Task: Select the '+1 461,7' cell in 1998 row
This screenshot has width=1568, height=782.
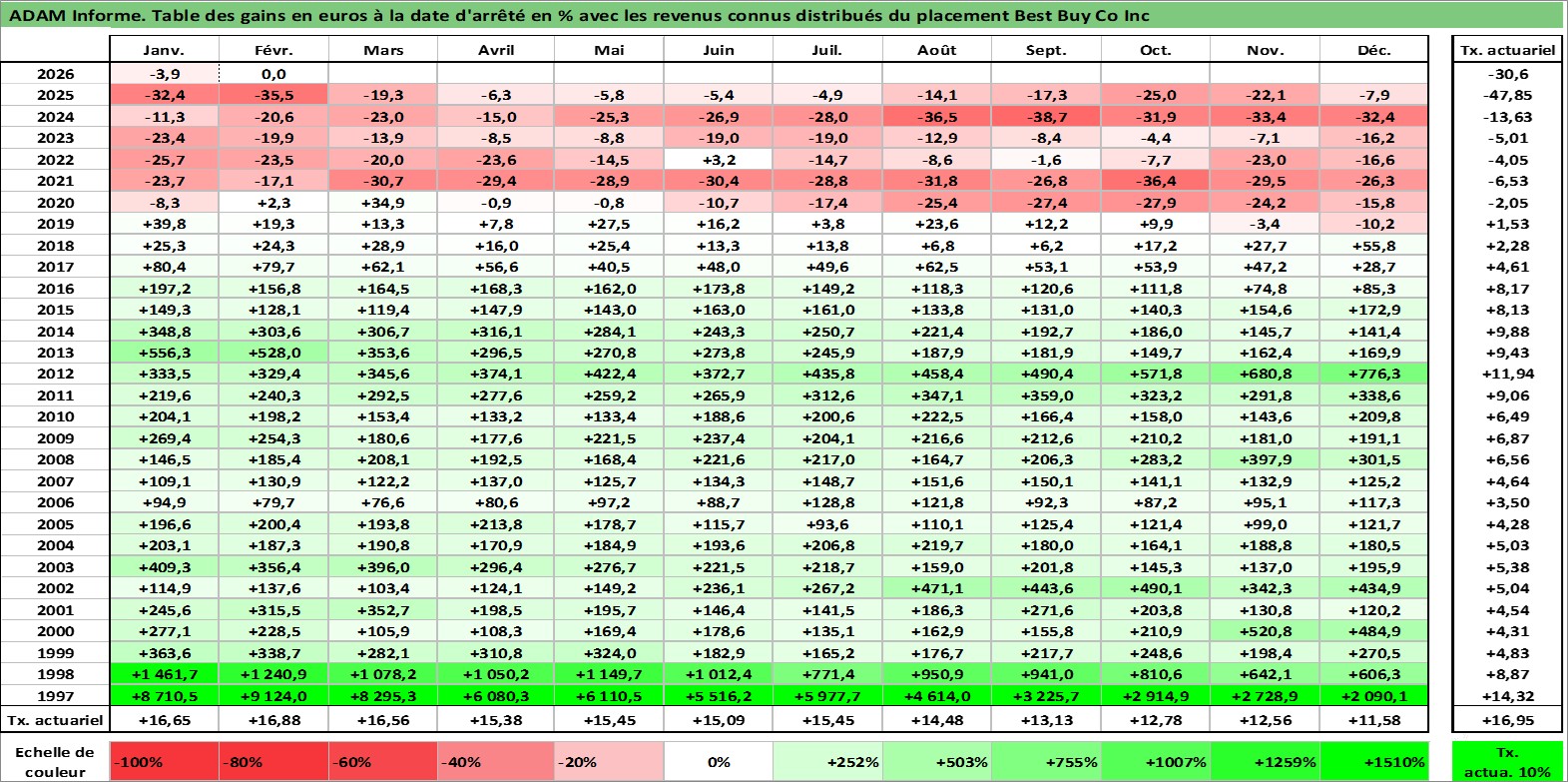Action: click(164, 674)
